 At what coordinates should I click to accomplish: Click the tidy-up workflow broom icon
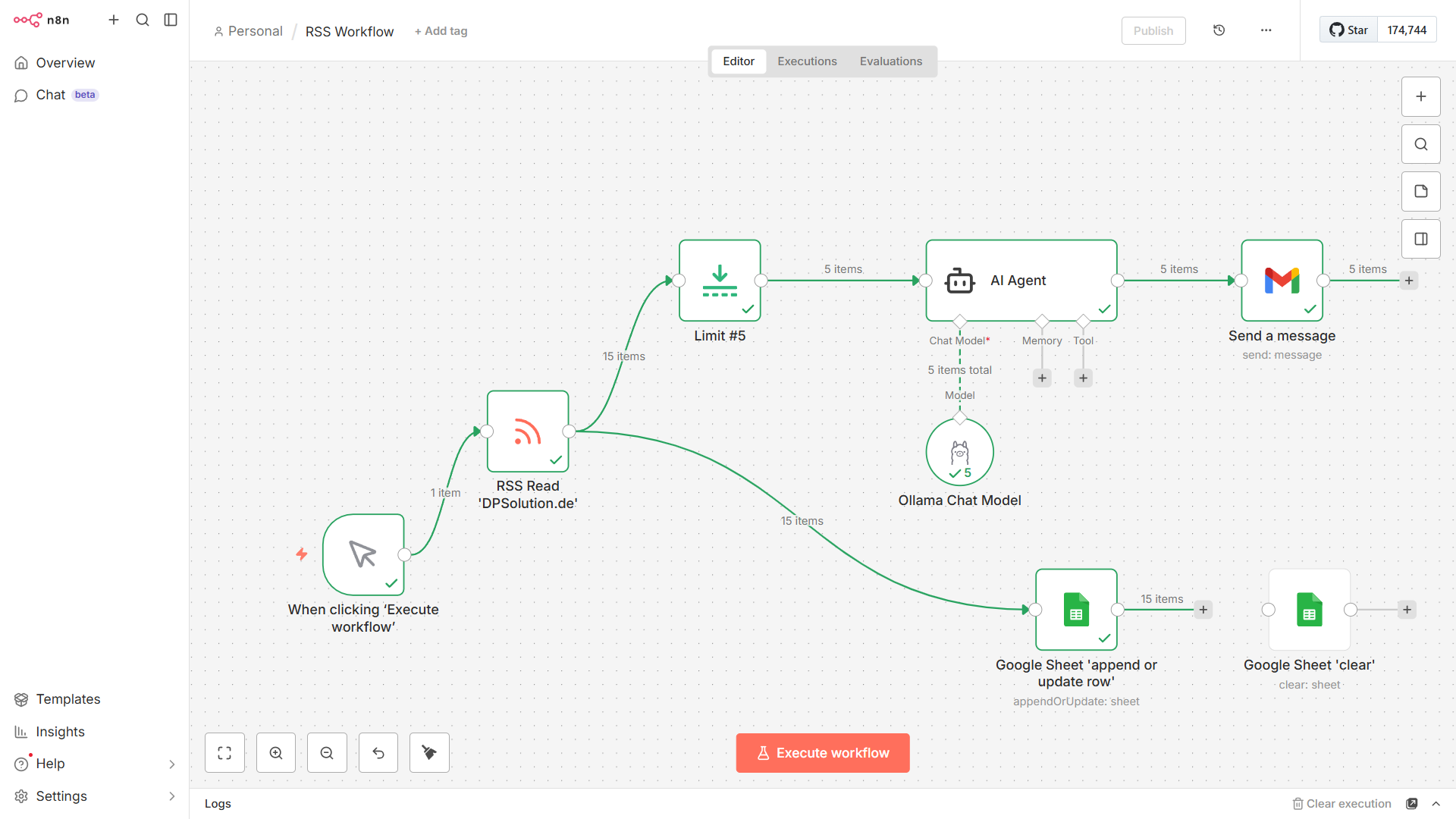429,753
